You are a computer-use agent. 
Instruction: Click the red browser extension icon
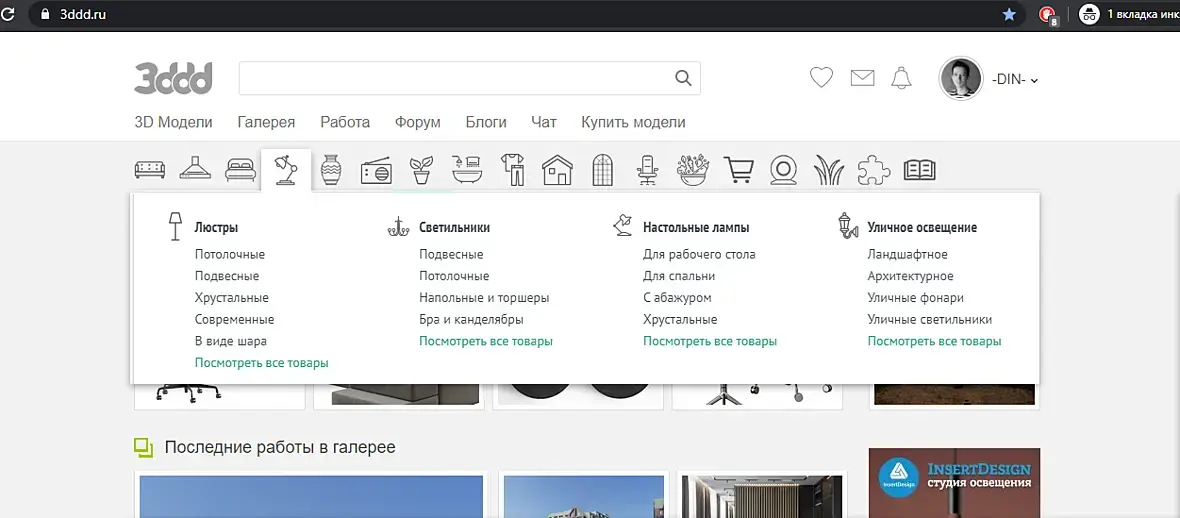tap(1048, 14)
